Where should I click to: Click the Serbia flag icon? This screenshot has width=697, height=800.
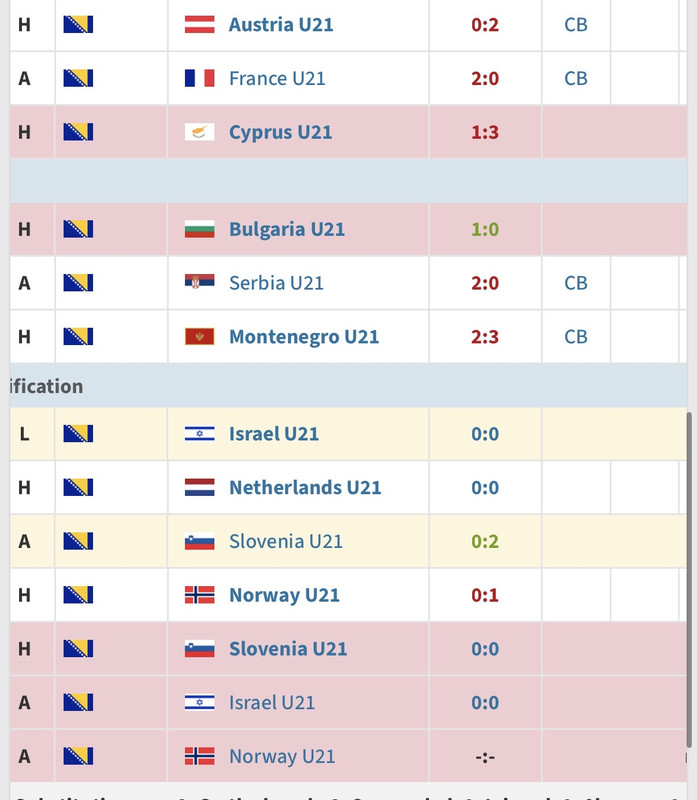pos(199,283)
